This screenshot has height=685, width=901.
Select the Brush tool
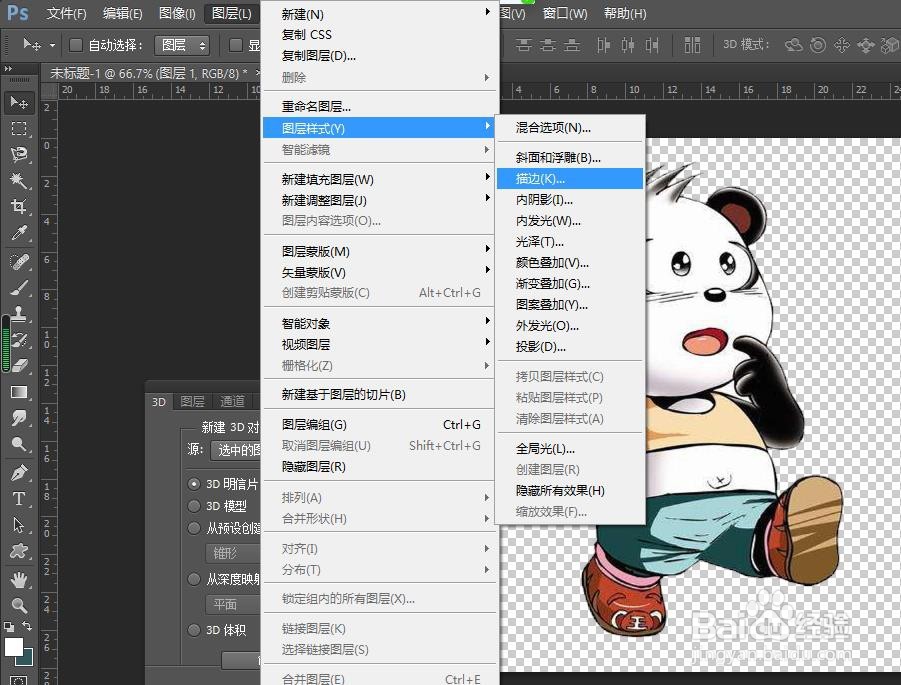19,288
